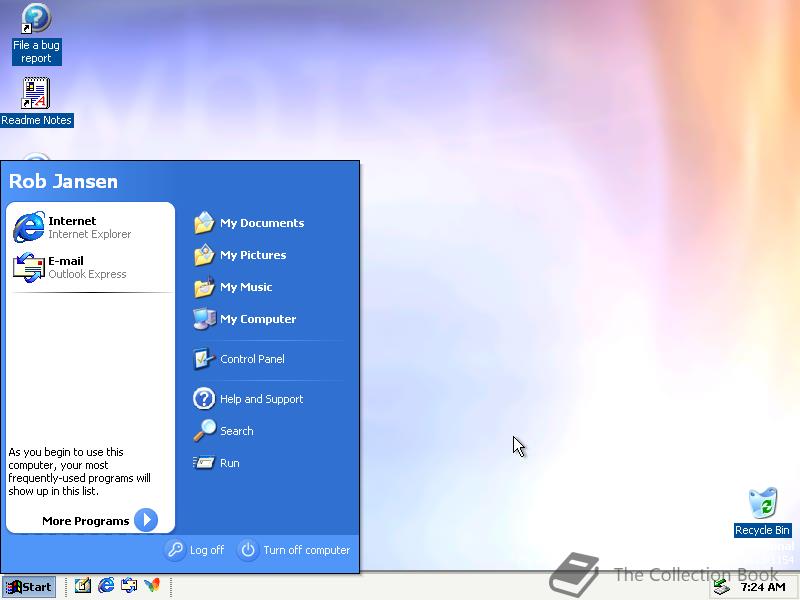This screenshot has width=800, height=600.
Task: Click system tray network icon
Action: 721,587
